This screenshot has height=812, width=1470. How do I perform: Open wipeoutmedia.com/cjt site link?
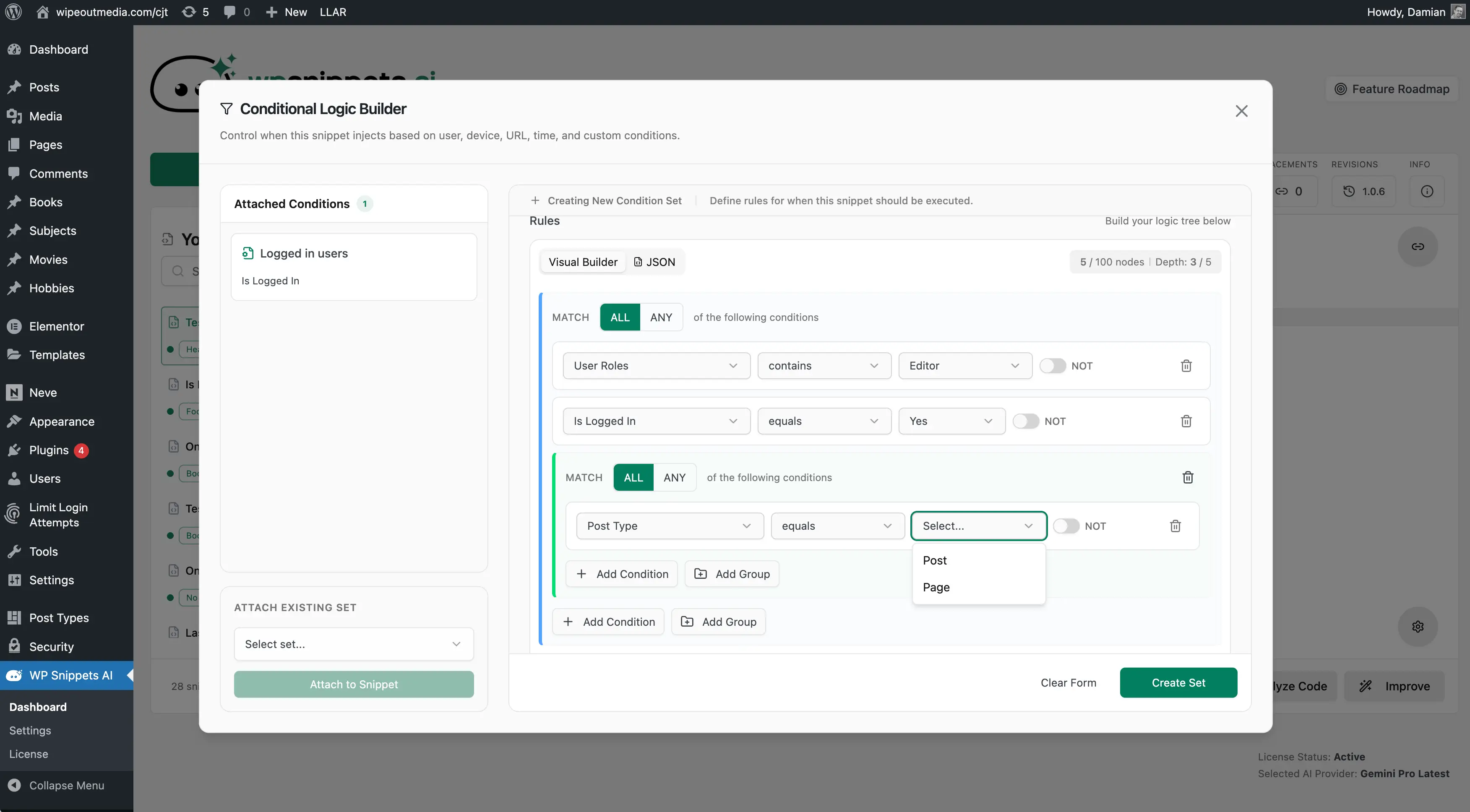click(103, 12)
